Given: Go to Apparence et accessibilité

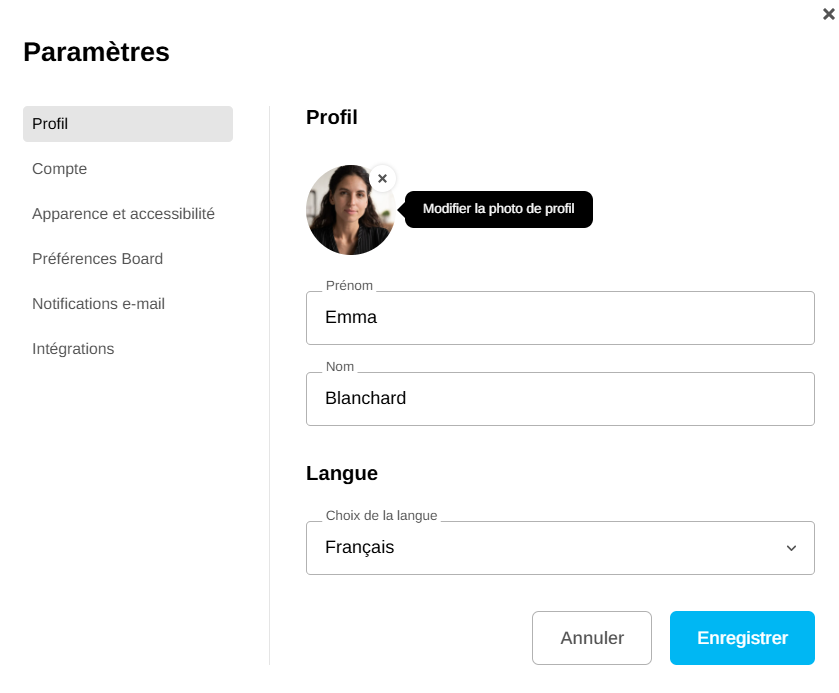Looking at the screenshot, I should tap(123, 214).
